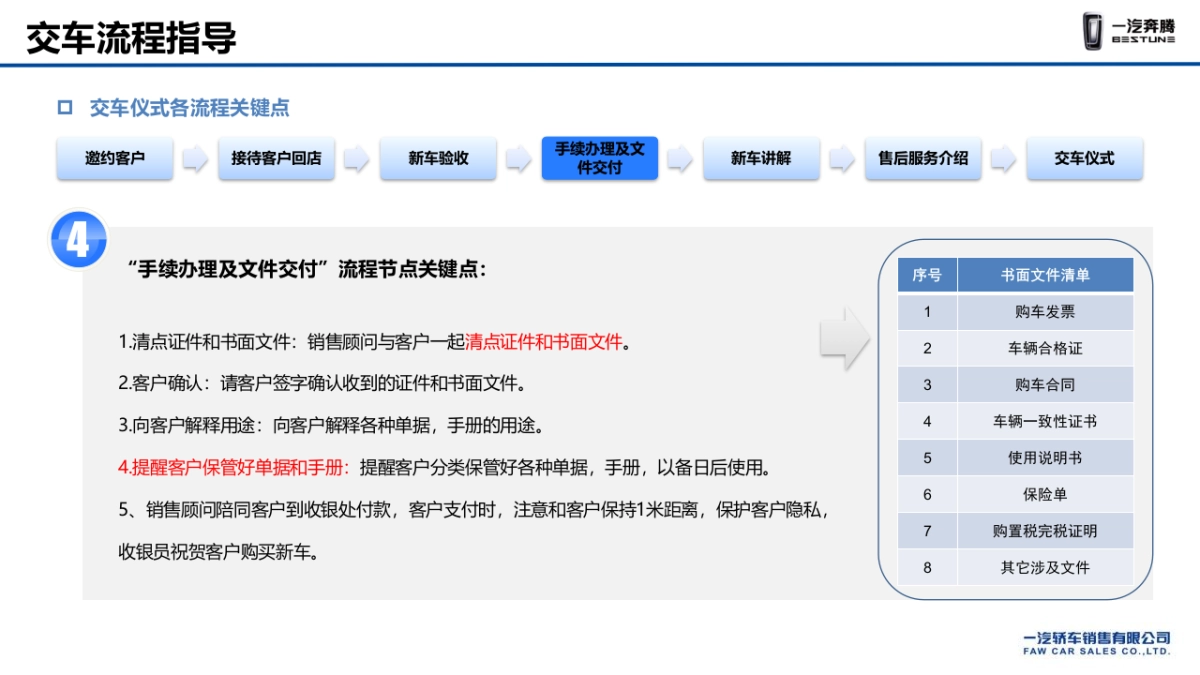Click the 接待客户回店 step box
1200x675 pixels.
275,159
